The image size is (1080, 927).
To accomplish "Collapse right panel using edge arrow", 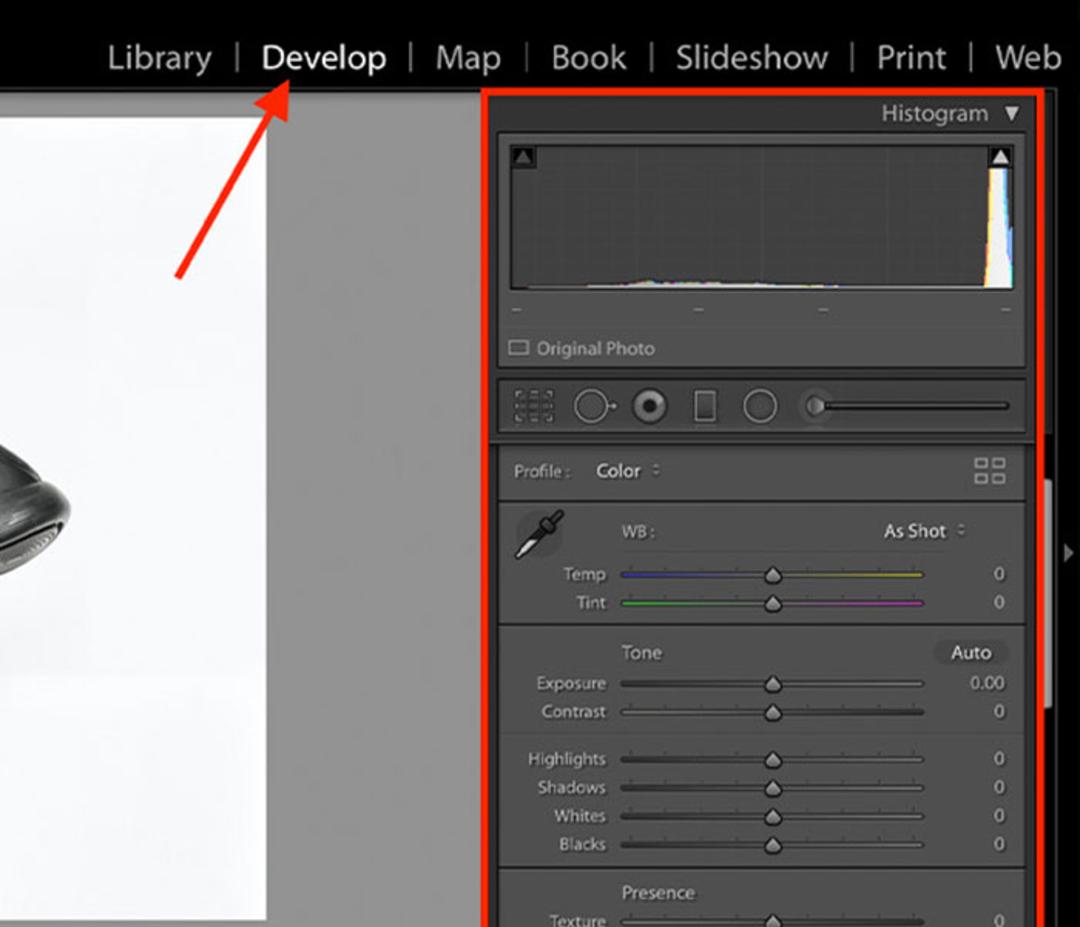I will point(1068,553).
